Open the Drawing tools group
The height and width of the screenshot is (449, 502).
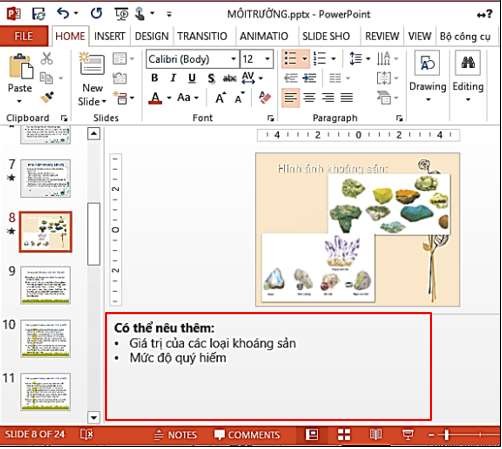pos(427,76)
